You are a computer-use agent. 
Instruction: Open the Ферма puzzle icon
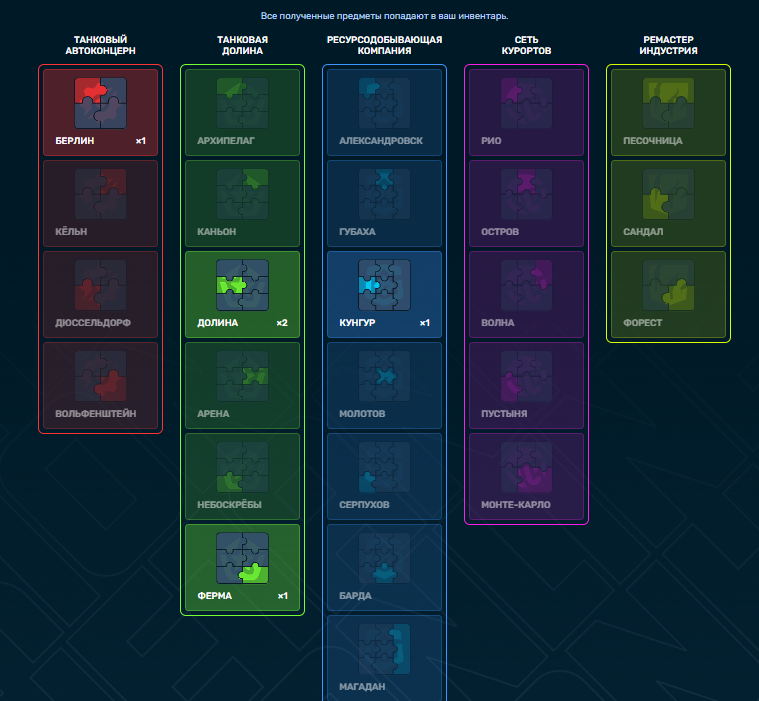242,558
